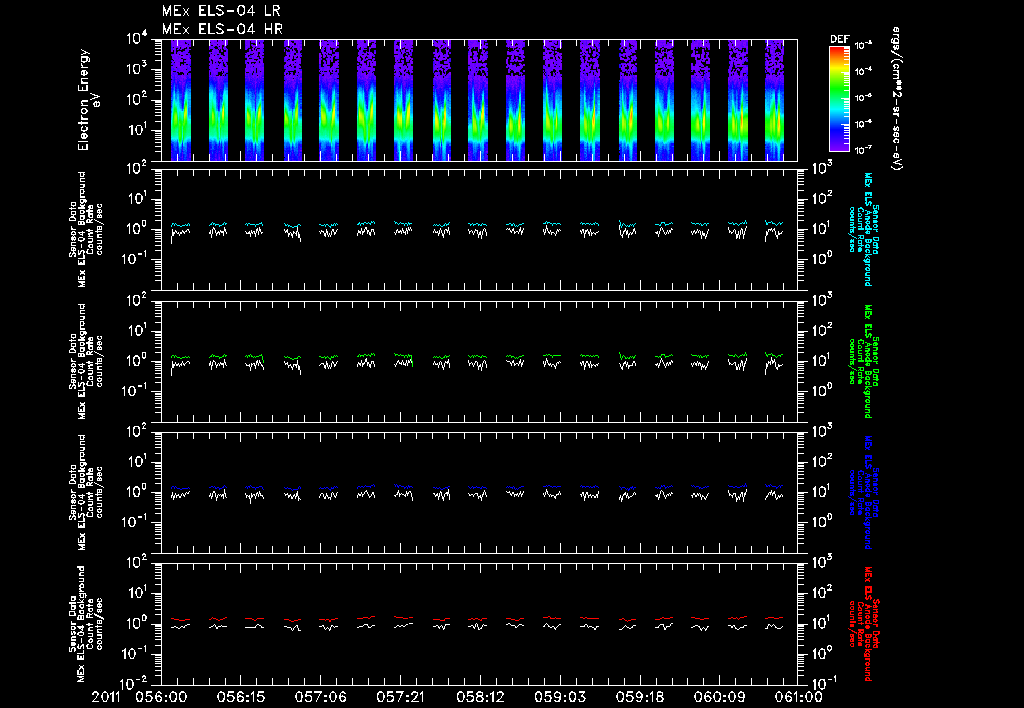Click the rainbow DEF color bar

point(839,99)
